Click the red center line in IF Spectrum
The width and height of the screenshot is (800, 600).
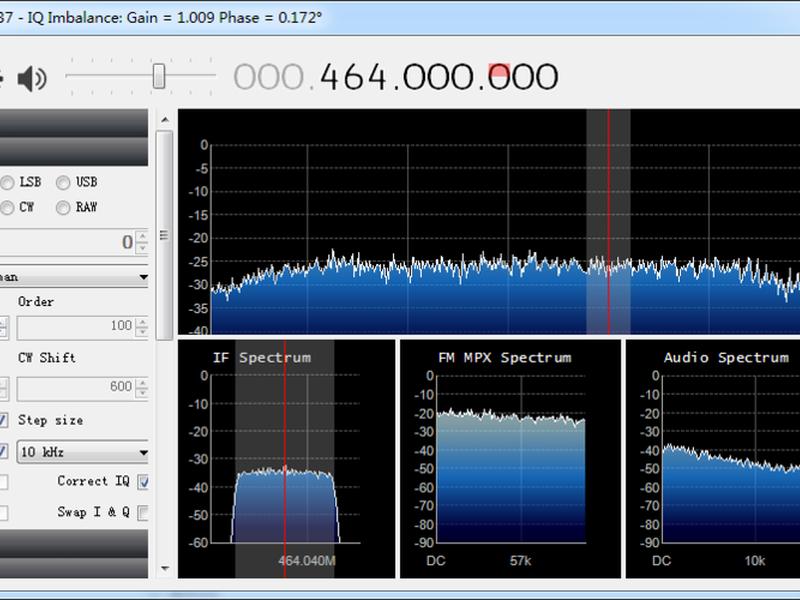point(285,459)
